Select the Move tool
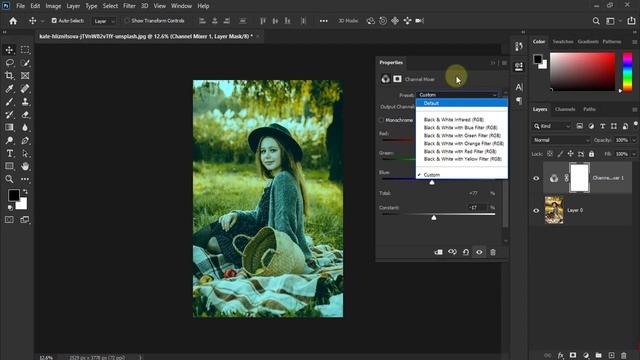 coord(9,50)
